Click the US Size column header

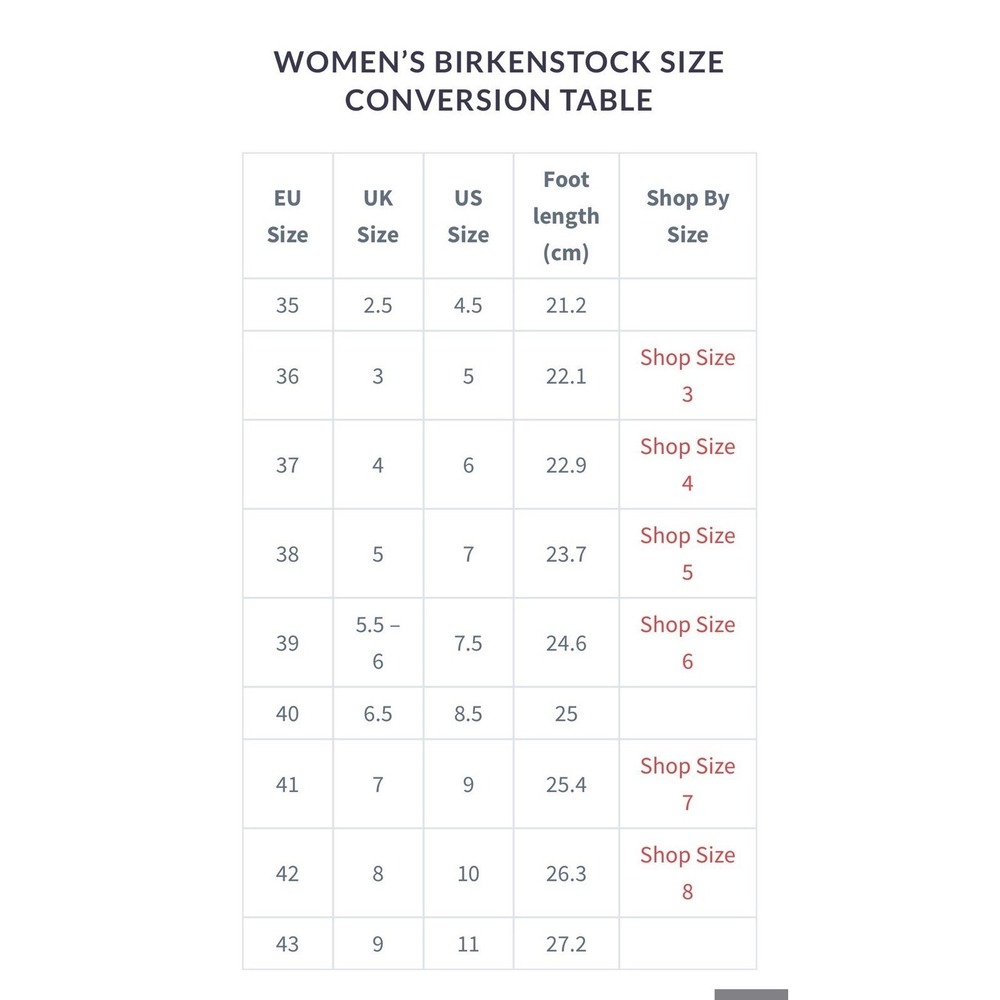click(468, 216)
